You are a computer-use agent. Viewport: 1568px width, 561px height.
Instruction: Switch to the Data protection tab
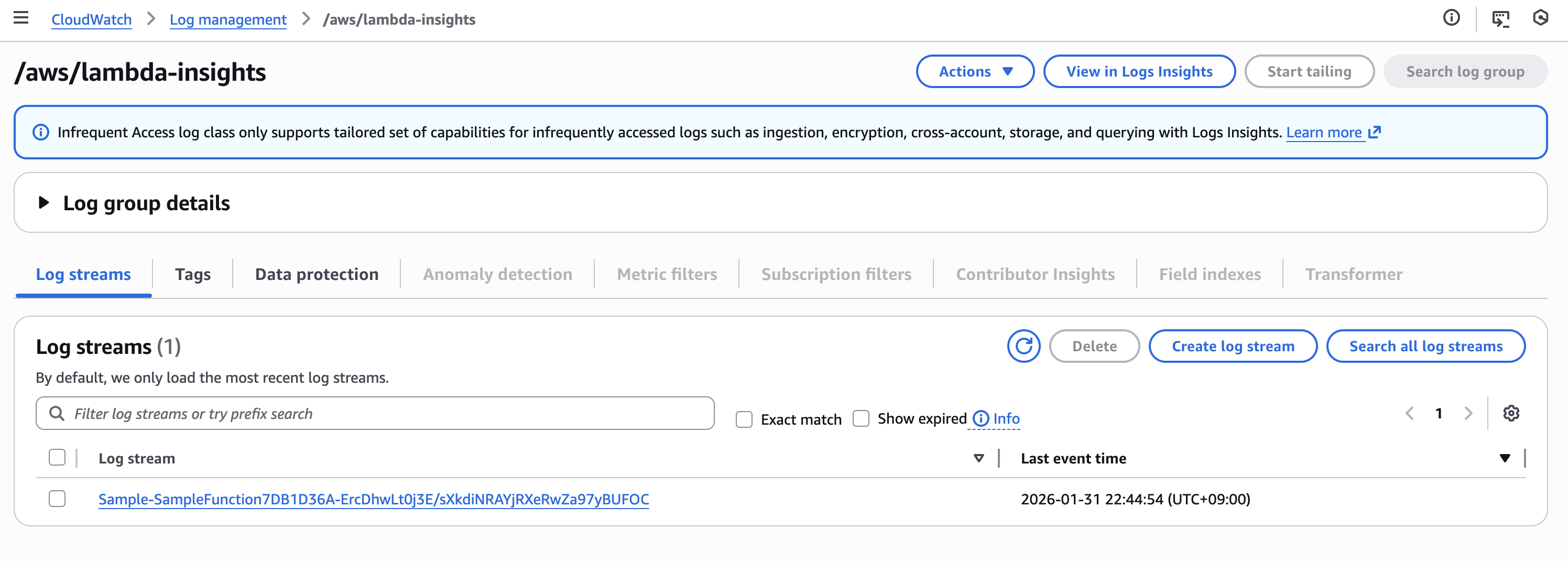click(317, 274)
